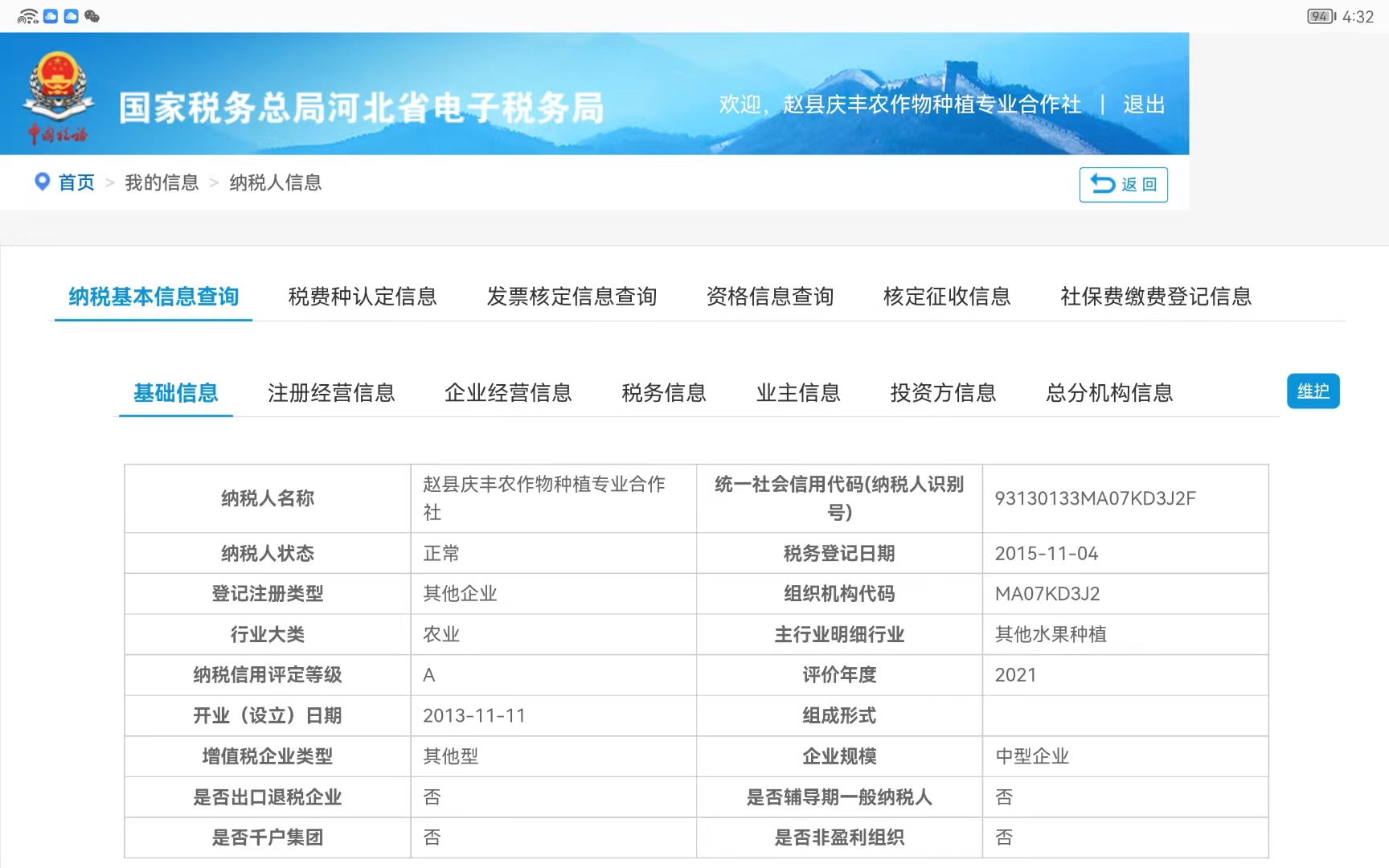Tap the Wi-Fi icon in status bar
This screenshot has height=868, width=1389.
click(27, 16)
